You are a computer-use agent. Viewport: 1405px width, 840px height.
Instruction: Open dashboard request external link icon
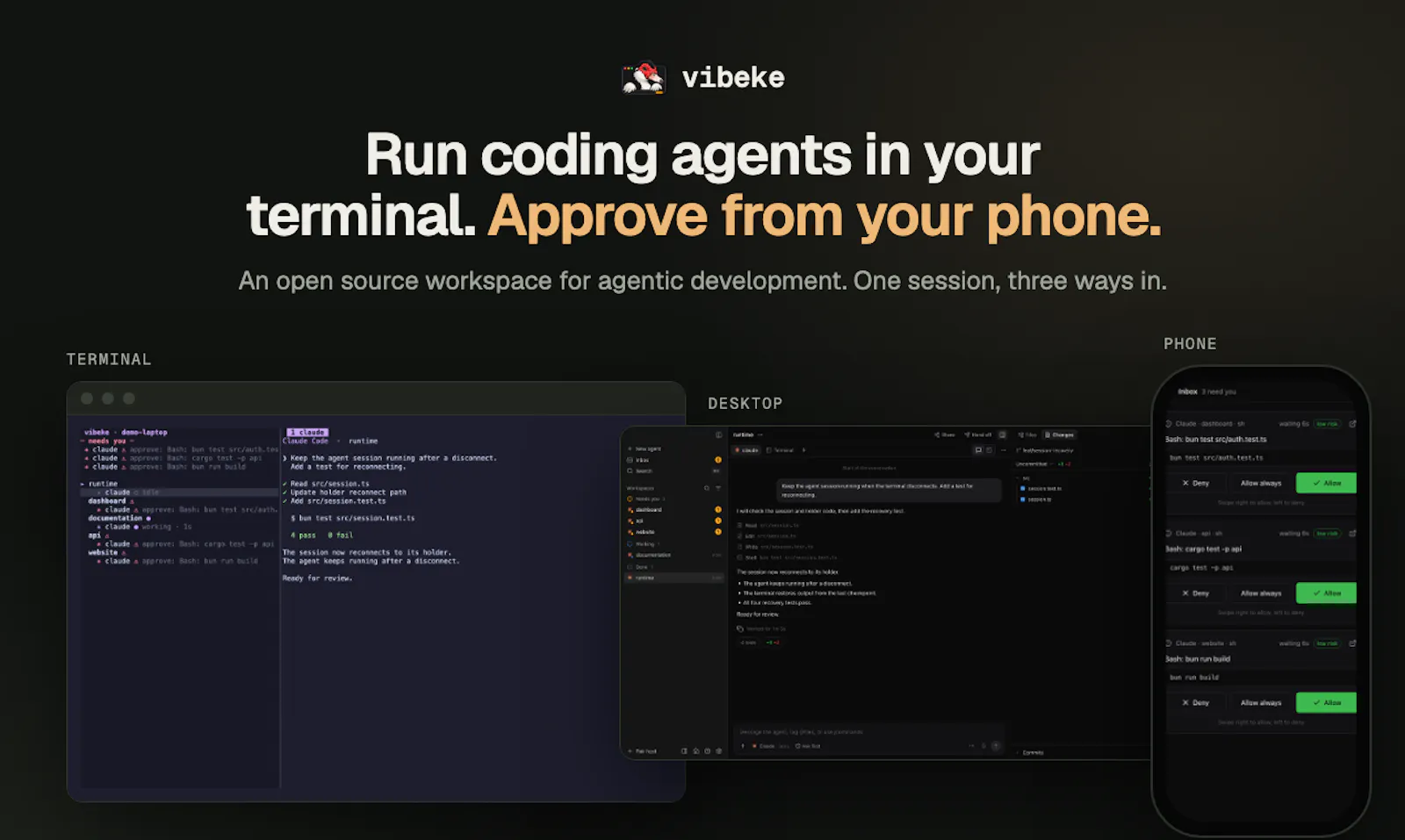coord(1352,423)
